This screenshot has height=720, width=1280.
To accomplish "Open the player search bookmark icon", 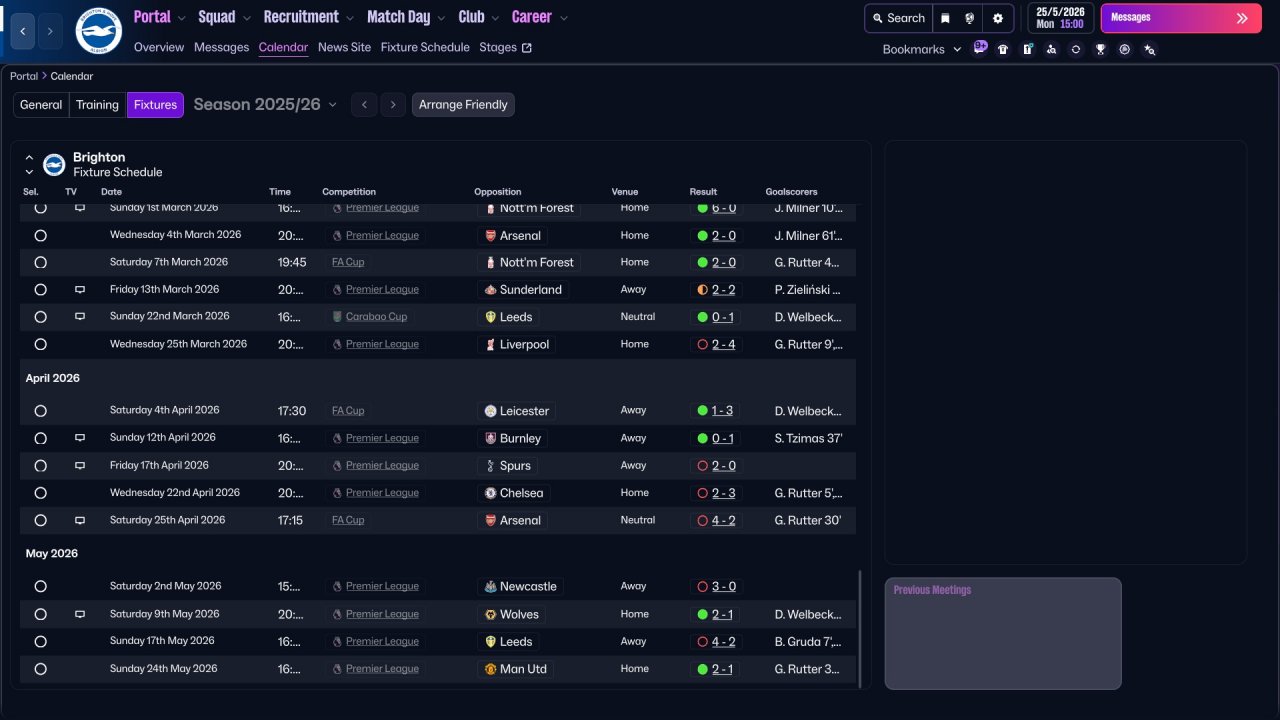I will pyautogui.click(x=1051, y=49).
